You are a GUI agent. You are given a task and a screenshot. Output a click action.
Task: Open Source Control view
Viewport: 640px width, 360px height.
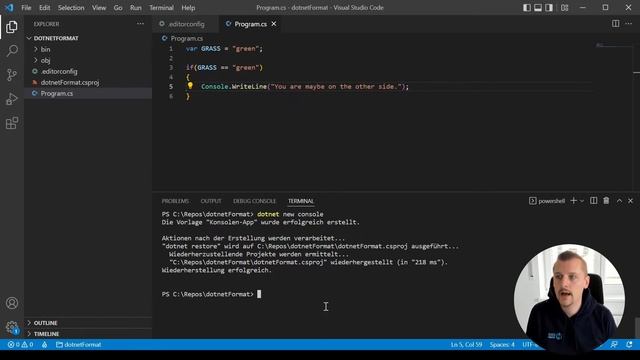tap(12, 75)
